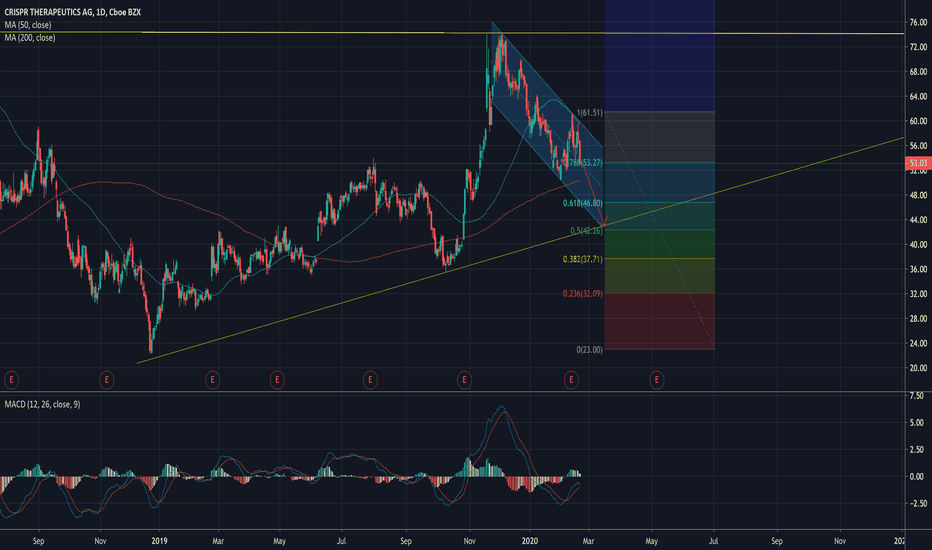Select the earnings marker near May 2019

(x=277, y=379)
